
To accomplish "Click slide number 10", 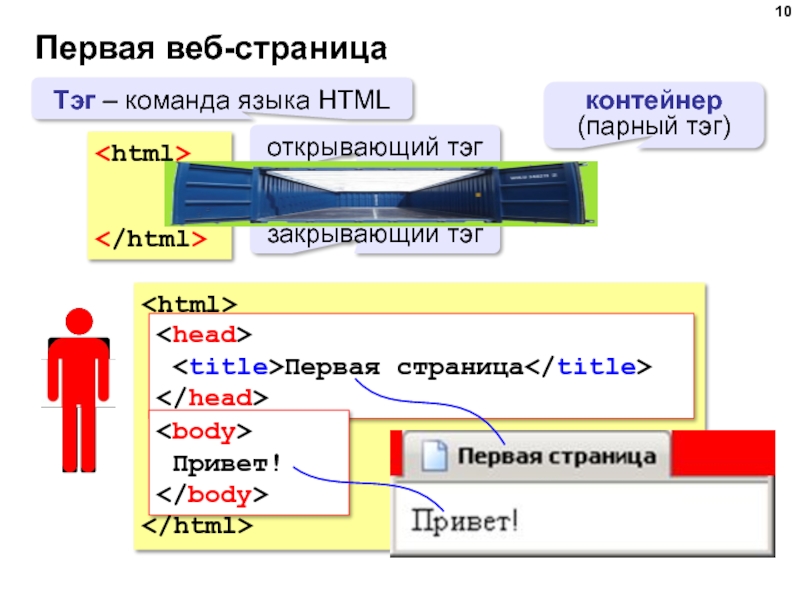I will coord(783,11).
